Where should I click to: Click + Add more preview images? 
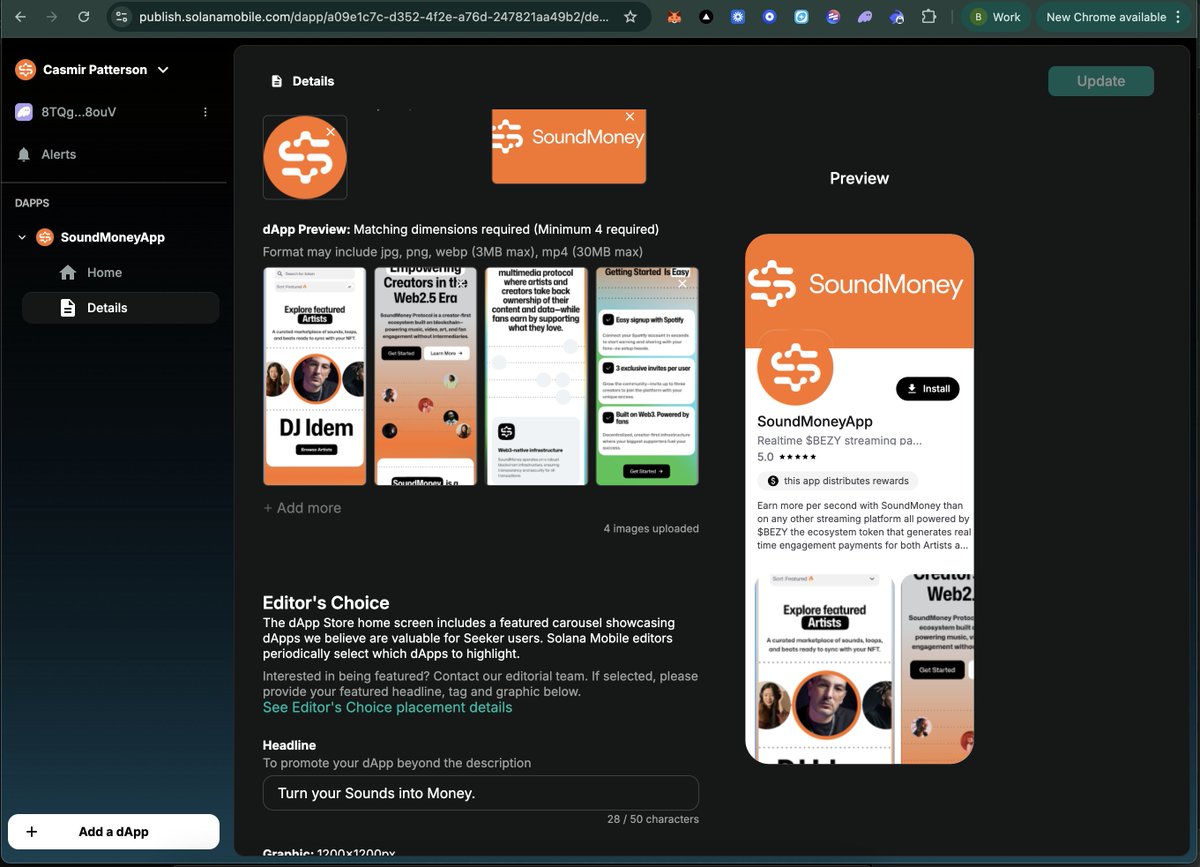[x=302, y=508]
